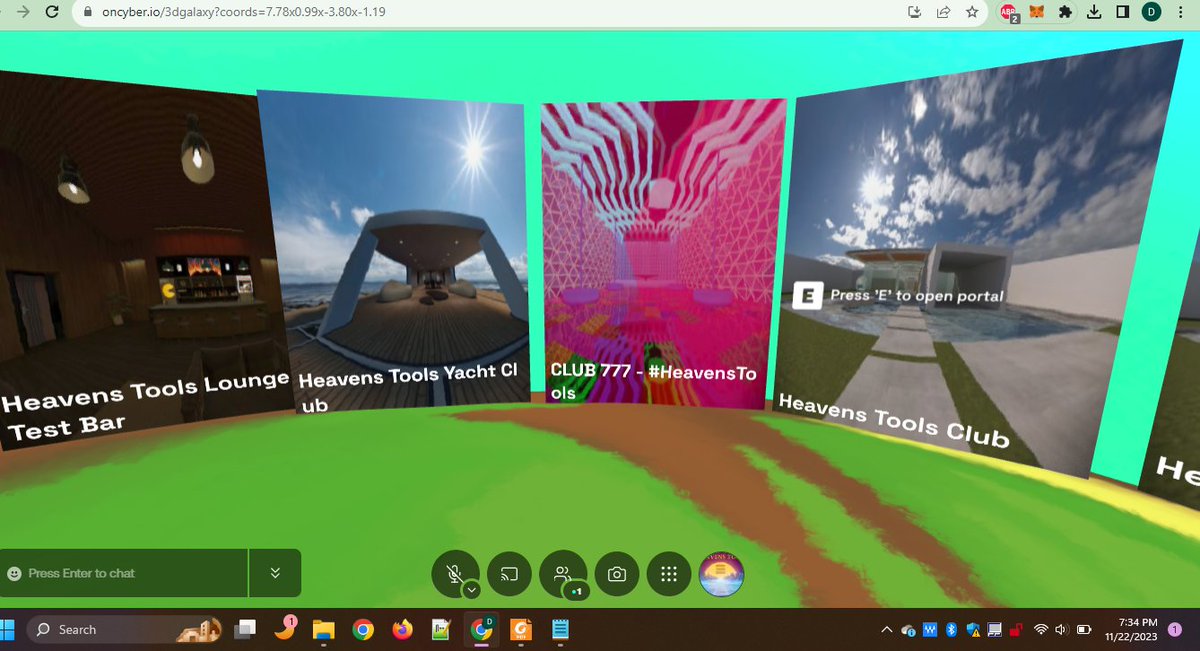1200x651 pixels.
Task: Collapse the chat panel with double chevron
Action: 275,574
